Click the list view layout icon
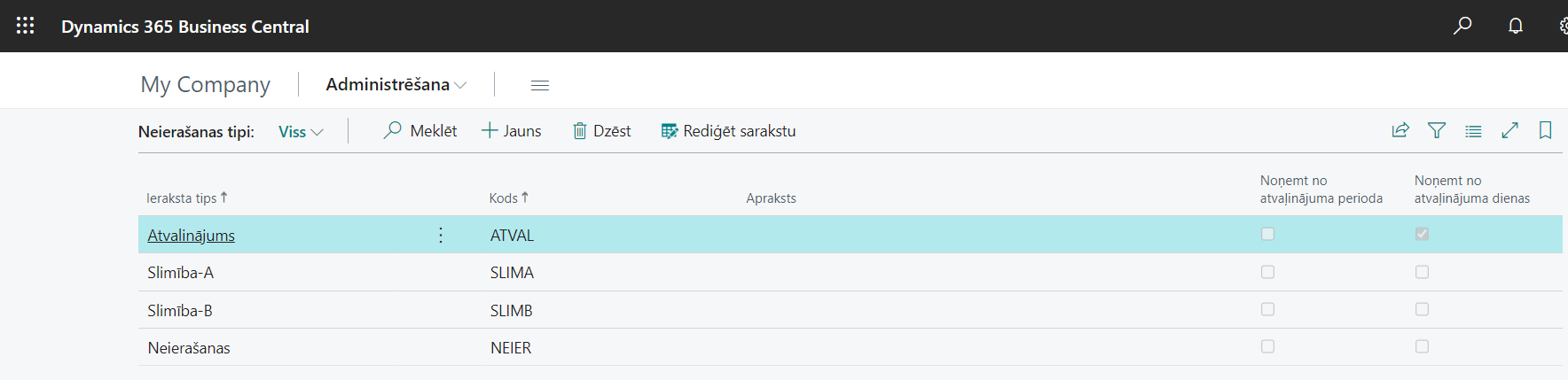1568x380 pixels. coord(1473,131)
